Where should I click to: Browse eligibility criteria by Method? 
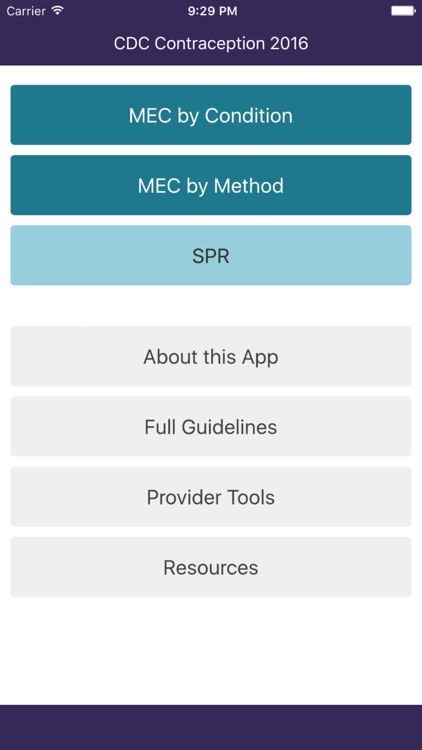tap(211, 185)
